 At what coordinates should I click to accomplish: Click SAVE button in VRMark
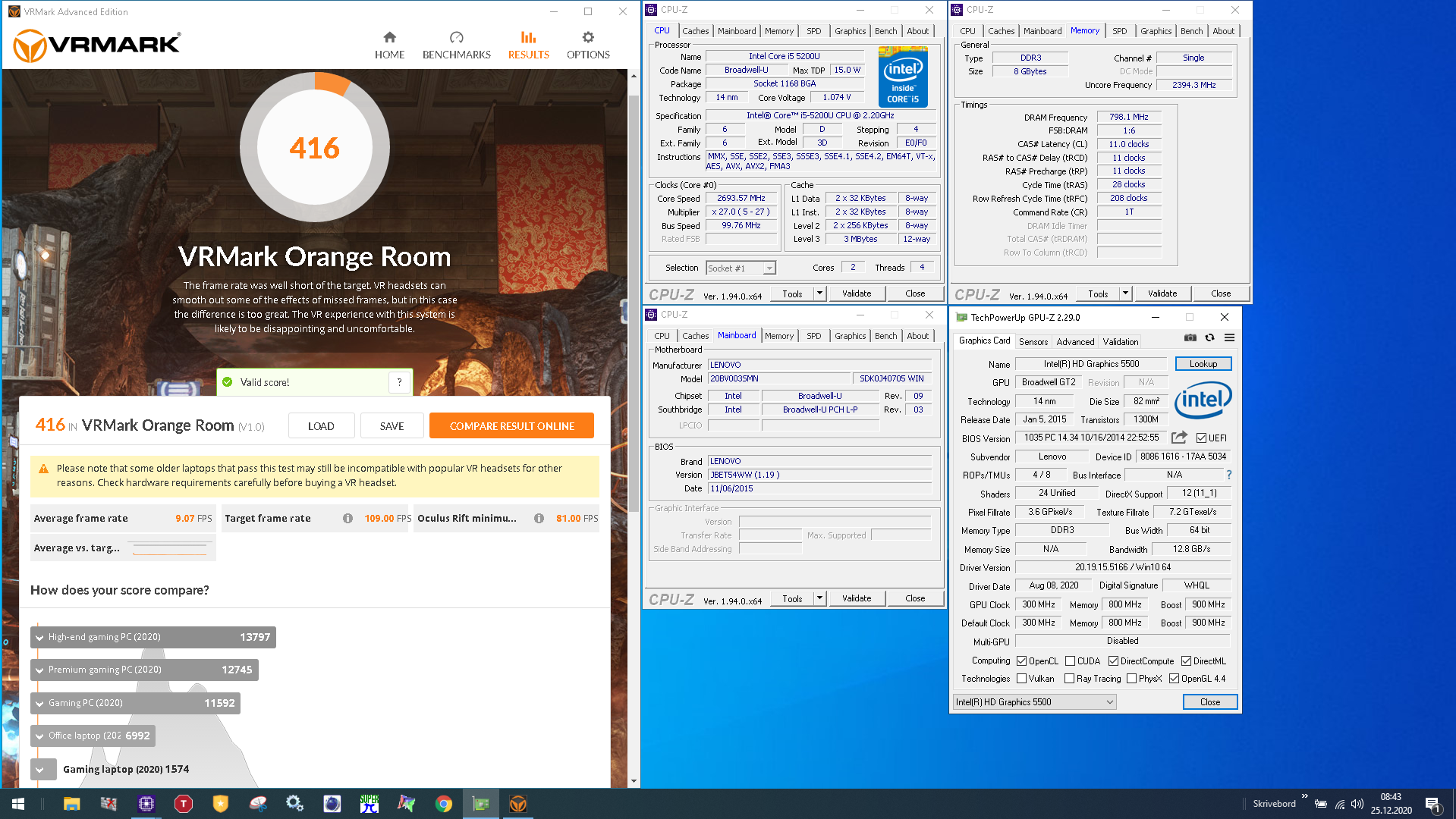click(392, 426)
